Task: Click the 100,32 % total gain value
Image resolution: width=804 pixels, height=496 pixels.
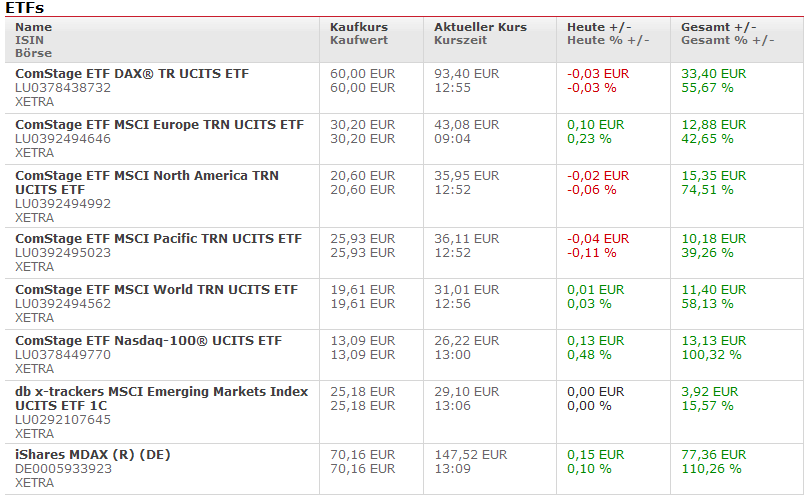Action: 714,355
